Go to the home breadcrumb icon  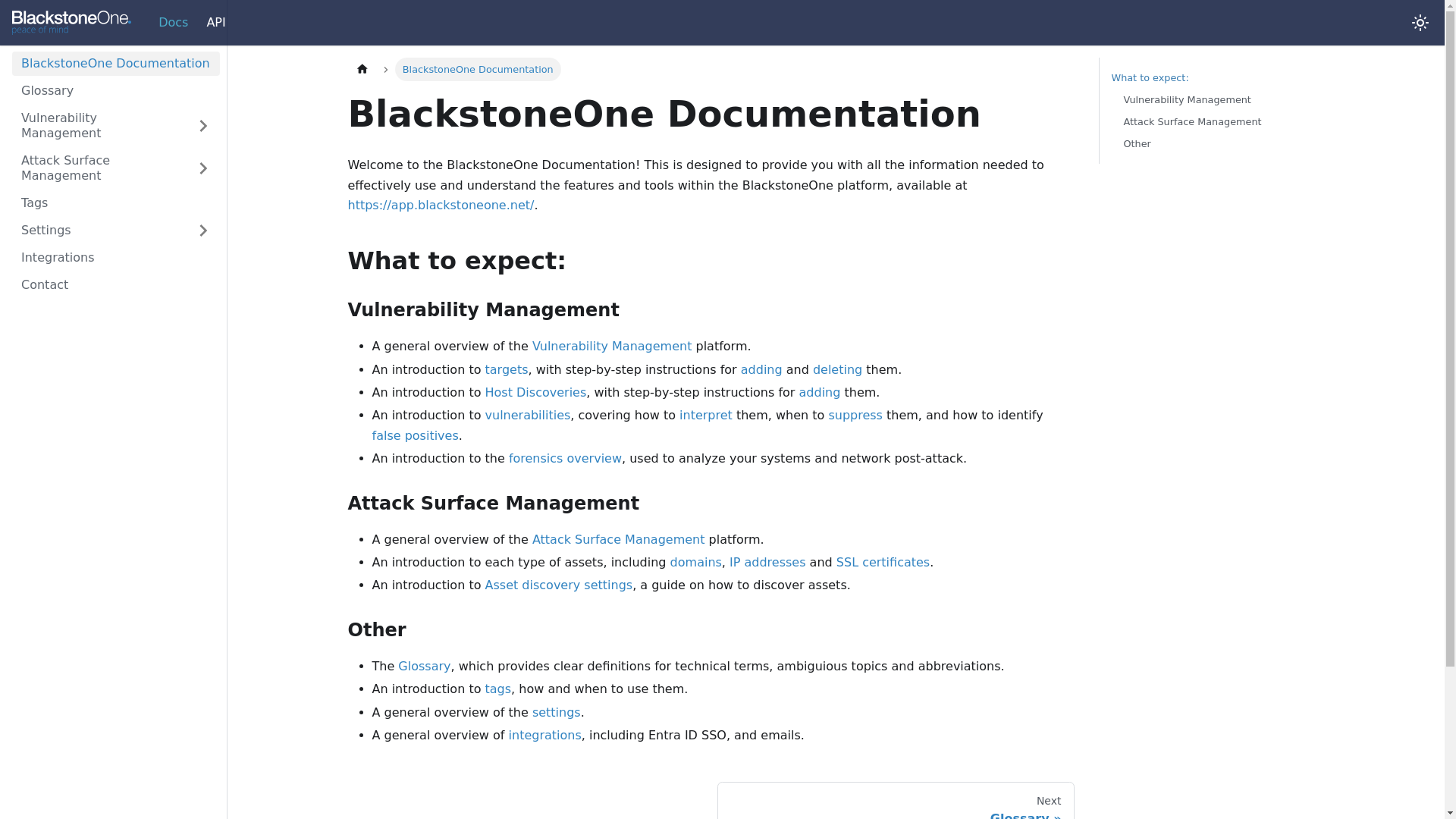(x=362, y=69)
